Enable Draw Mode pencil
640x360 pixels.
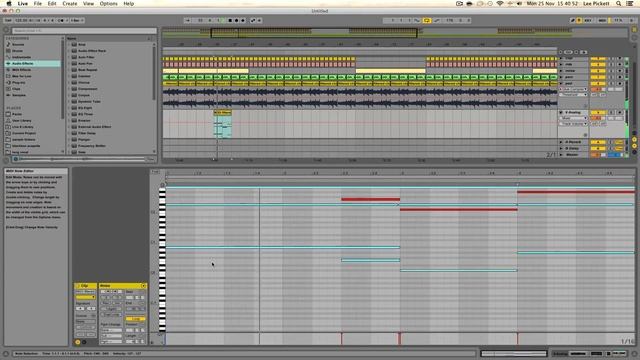573,20
